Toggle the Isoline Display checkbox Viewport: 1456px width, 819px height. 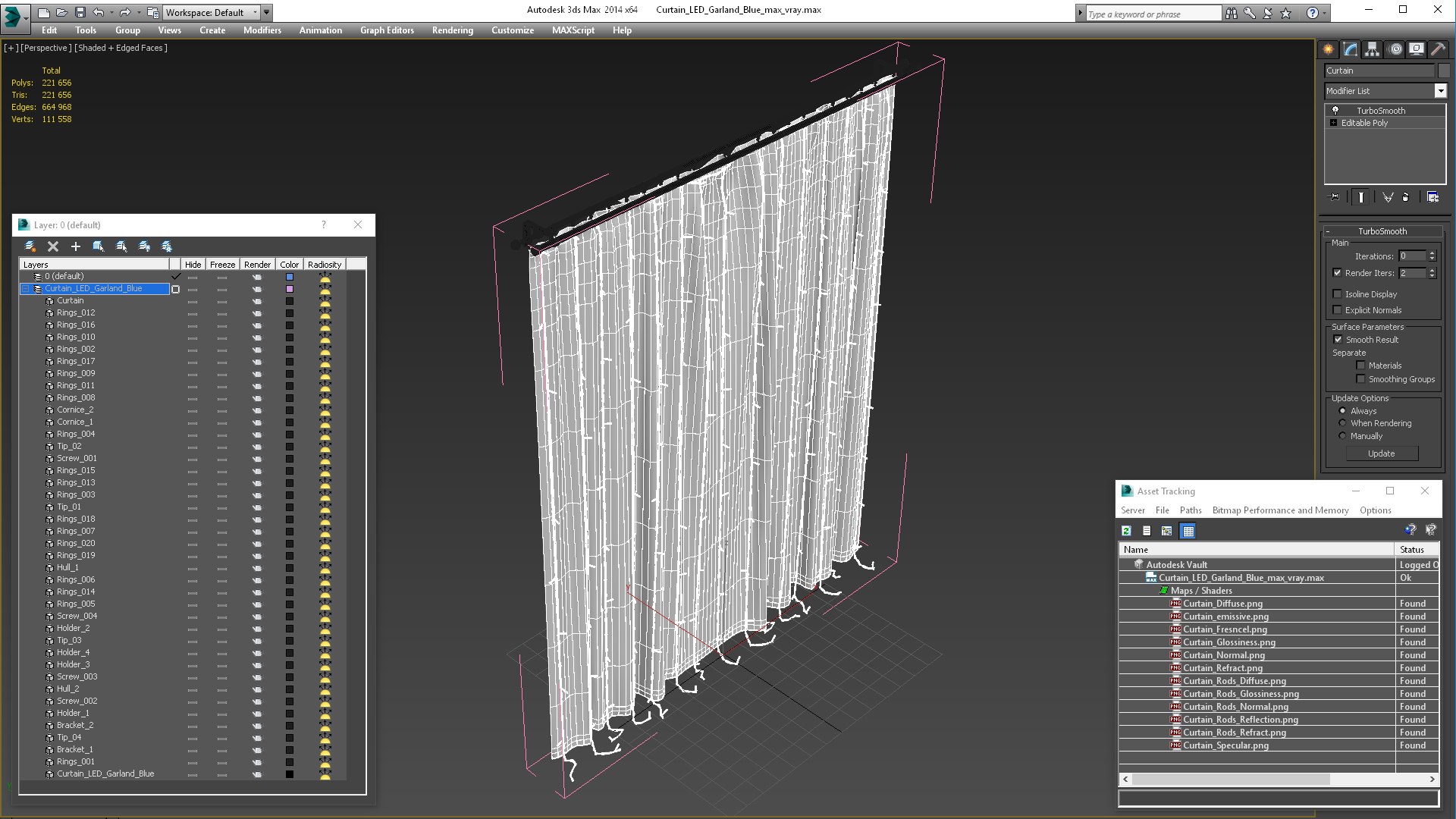(x=1337, y=294)
